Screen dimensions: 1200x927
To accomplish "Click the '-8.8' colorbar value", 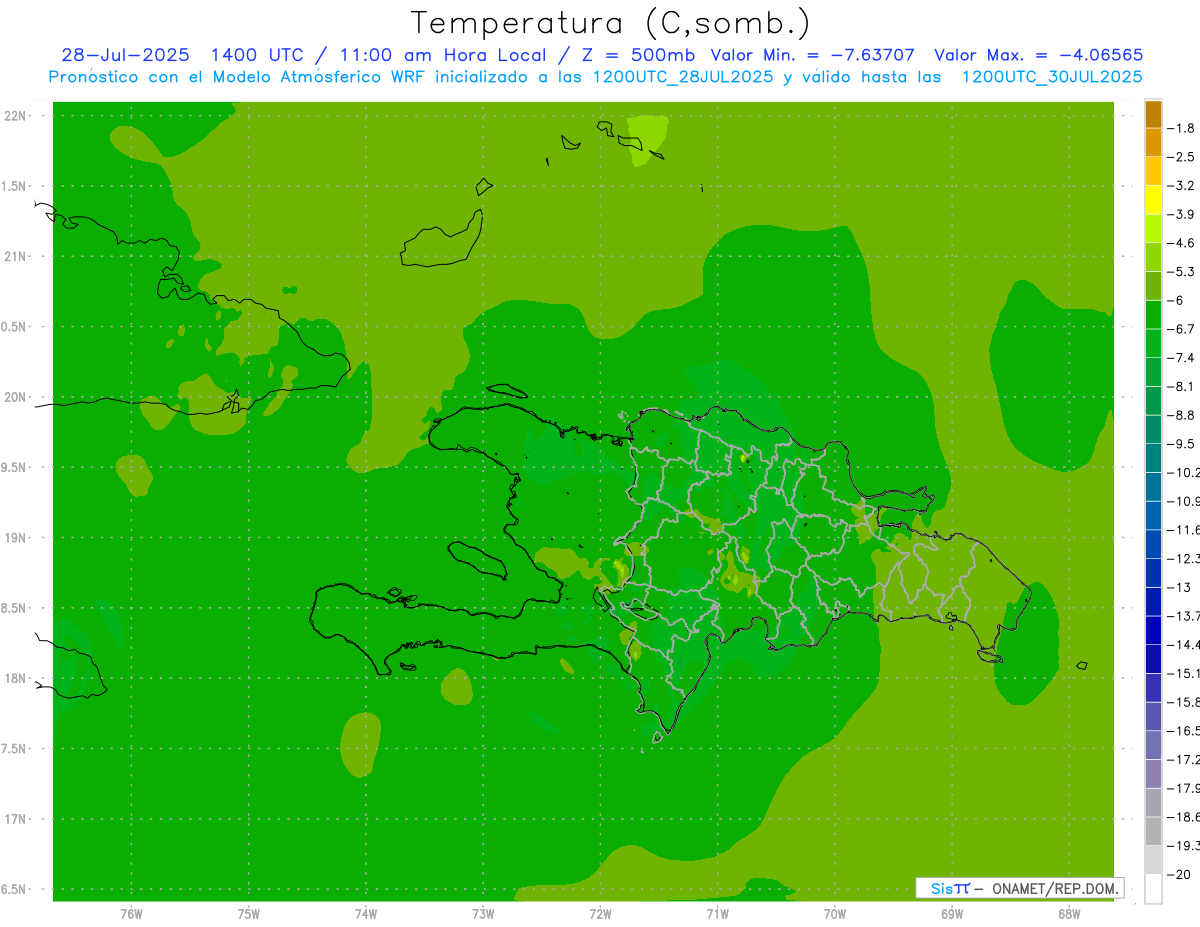I will tap(1181, 415).
